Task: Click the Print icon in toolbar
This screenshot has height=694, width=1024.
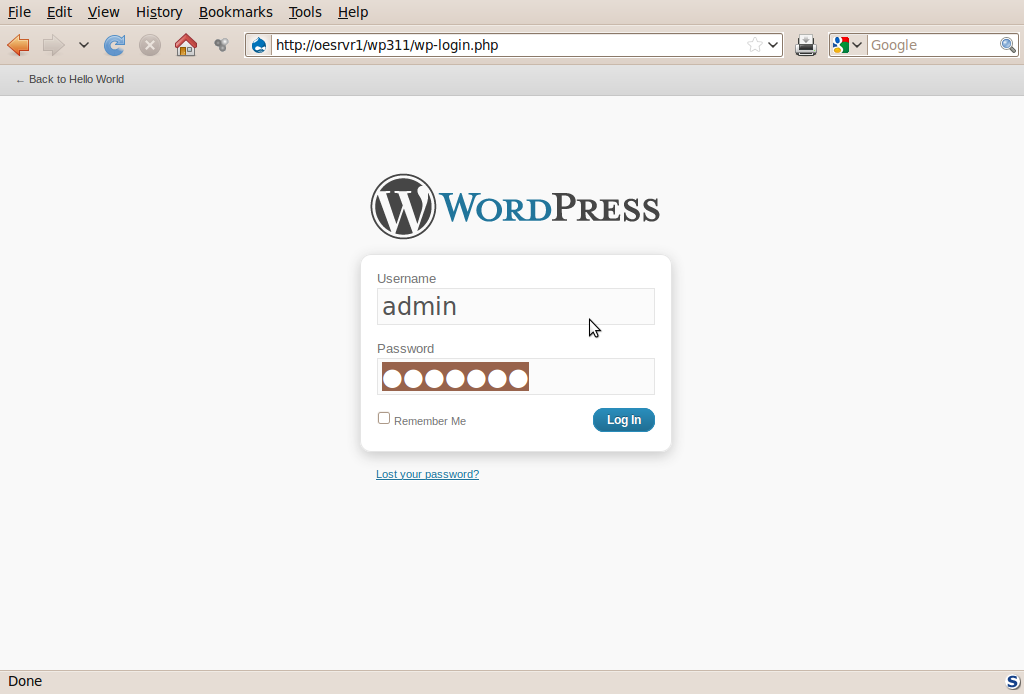Action: 806,45
